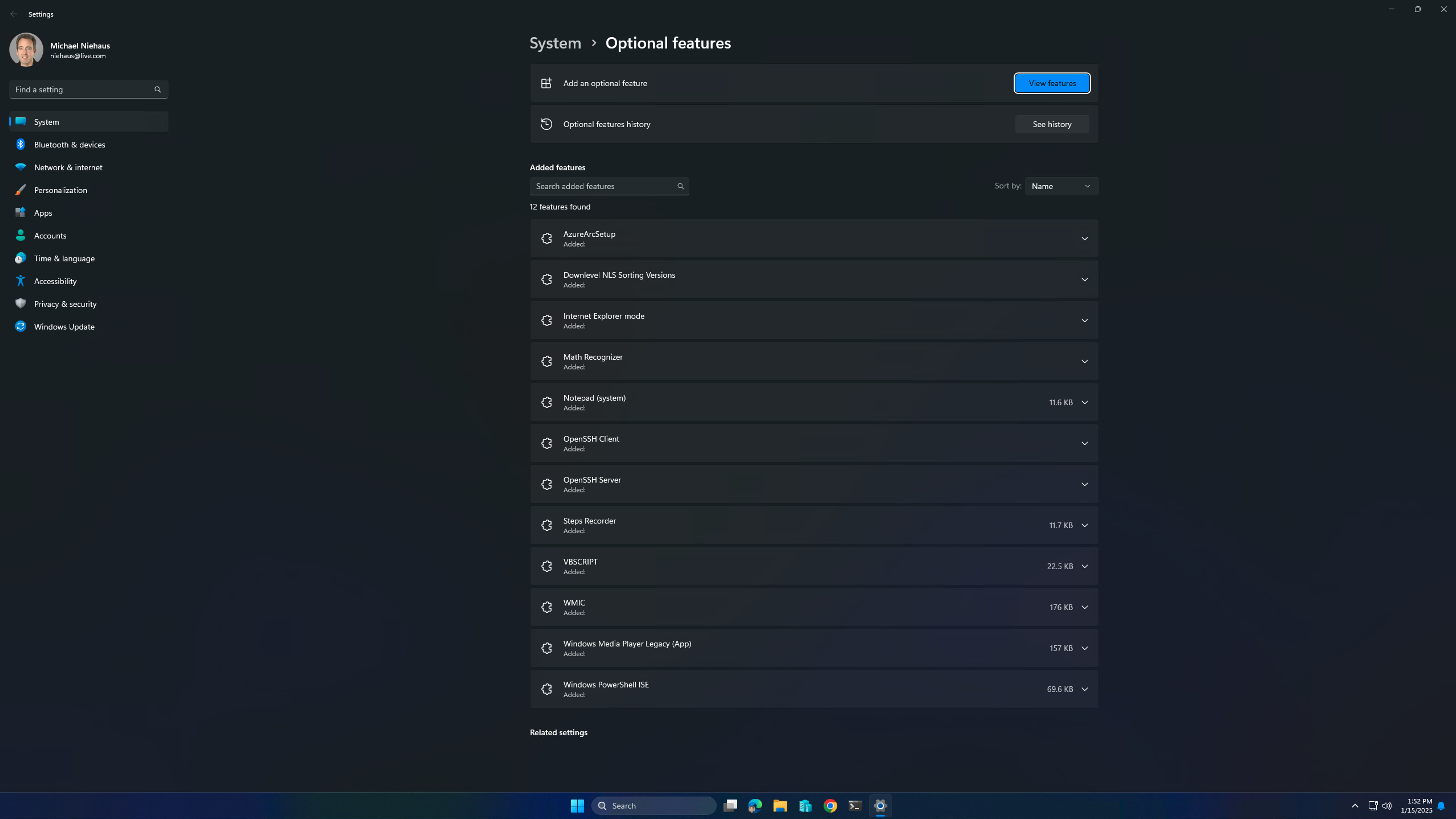Expand the VBSCRIPT feature entry
The image size is (1456, 819).
1084,566
